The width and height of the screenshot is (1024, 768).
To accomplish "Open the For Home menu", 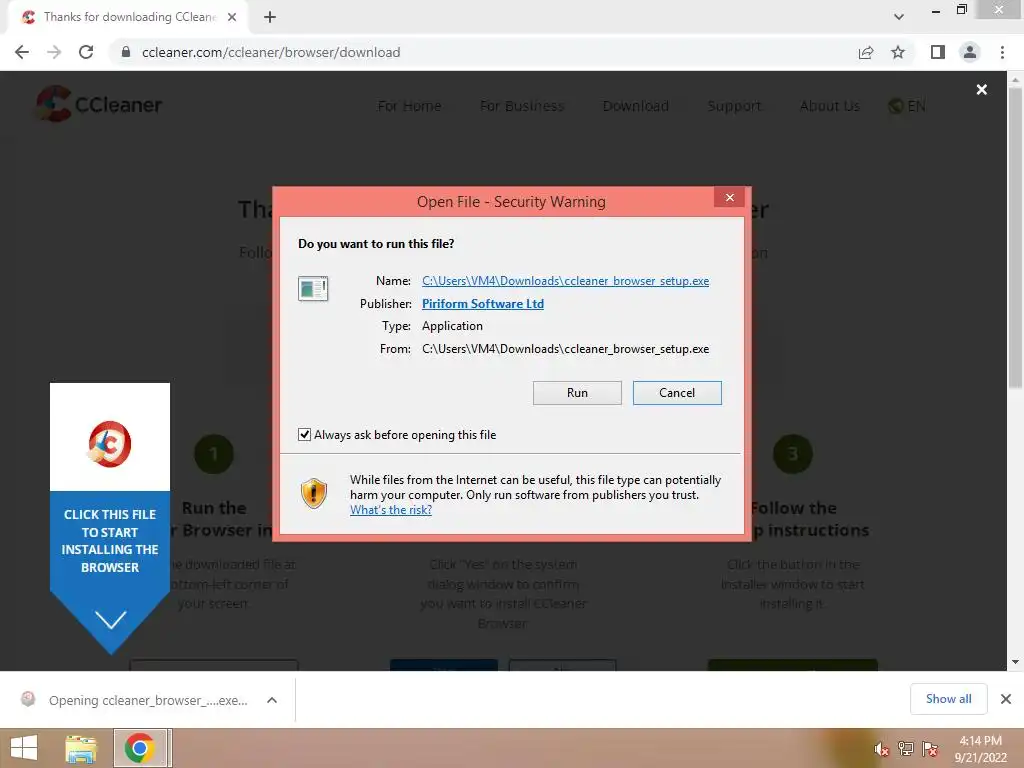I will click(409, 106).
